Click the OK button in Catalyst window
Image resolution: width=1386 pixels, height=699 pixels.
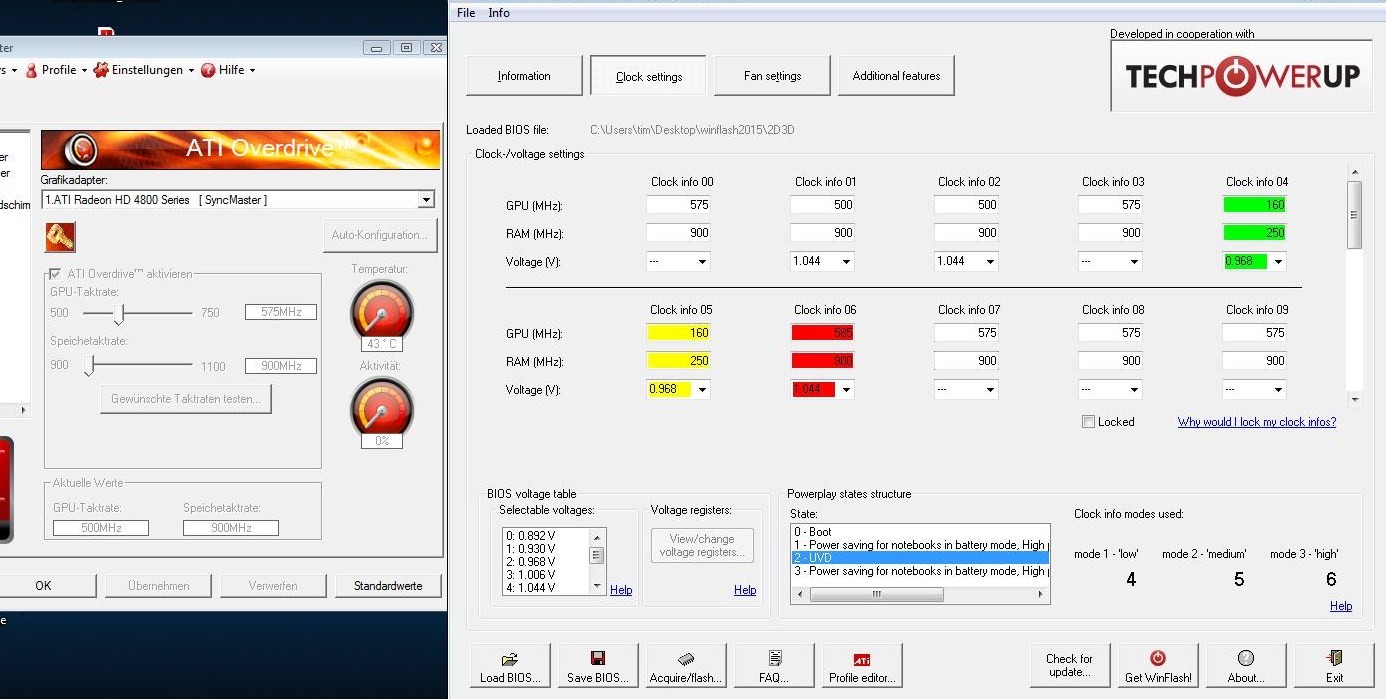pyautogui.click(x=43, y=585)
